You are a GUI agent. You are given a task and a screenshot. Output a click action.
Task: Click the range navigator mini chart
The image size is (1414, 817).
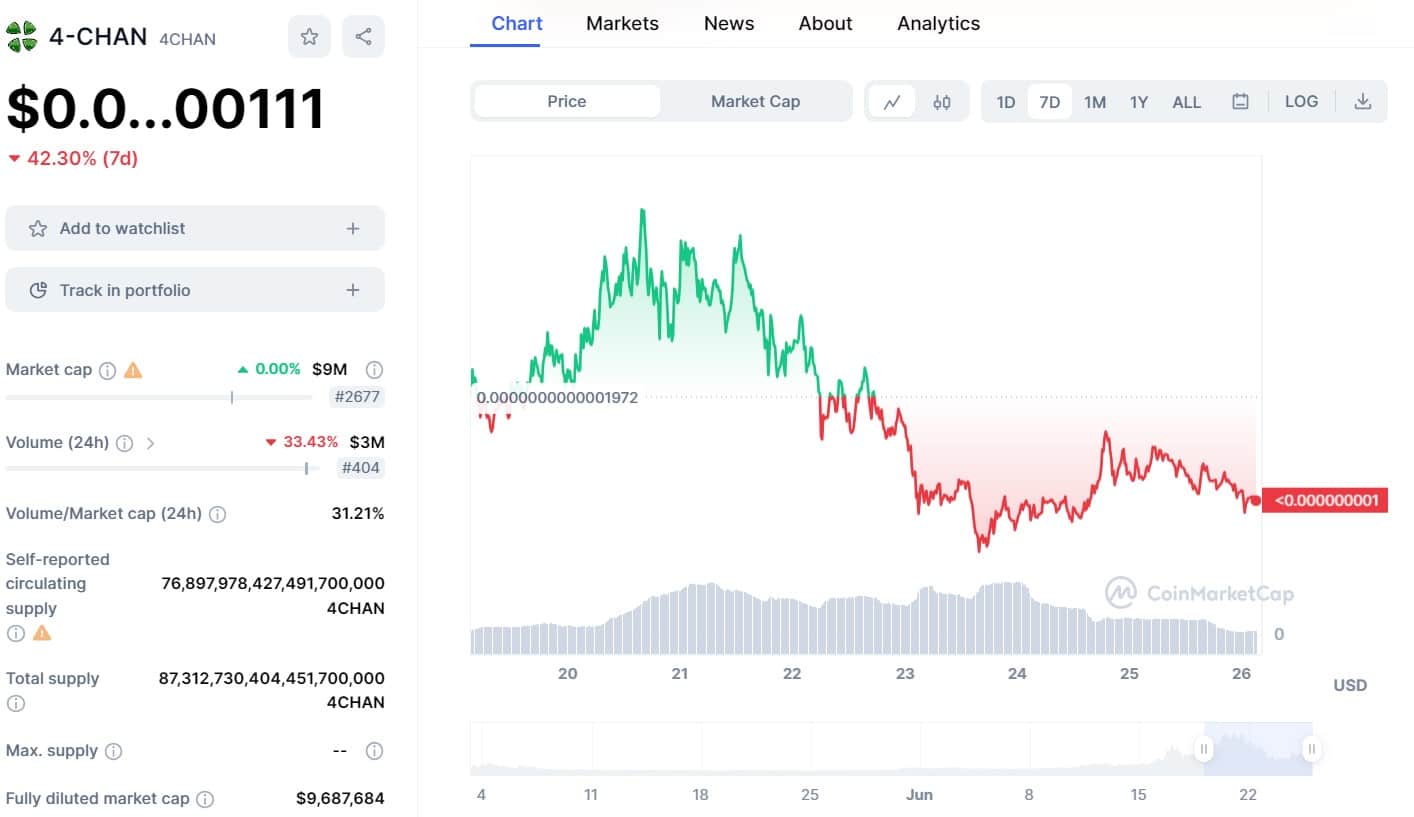coord(891,748)
